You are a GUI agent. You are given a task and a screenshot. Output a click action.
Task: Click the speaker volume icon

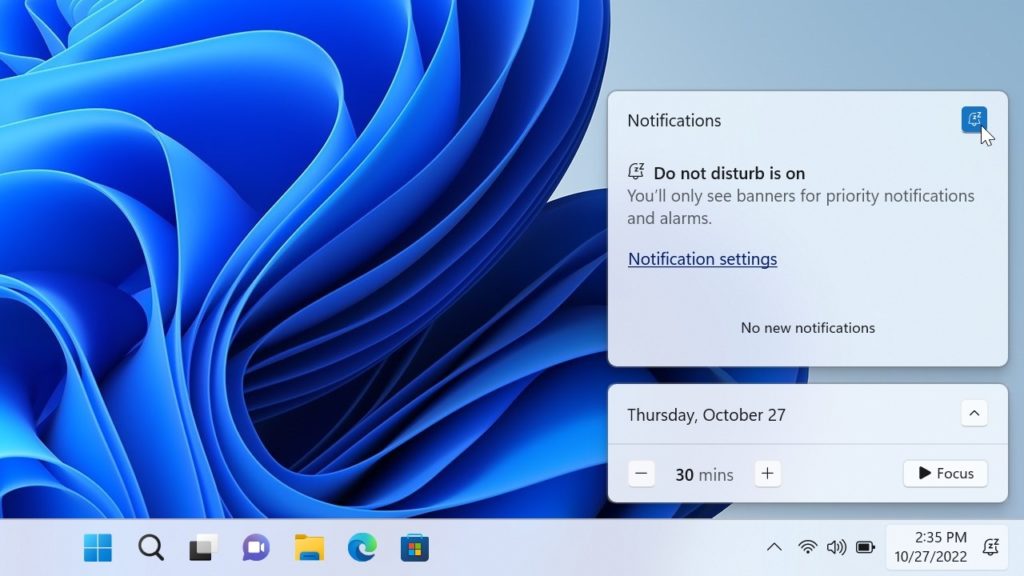click(x=836, y=547)
